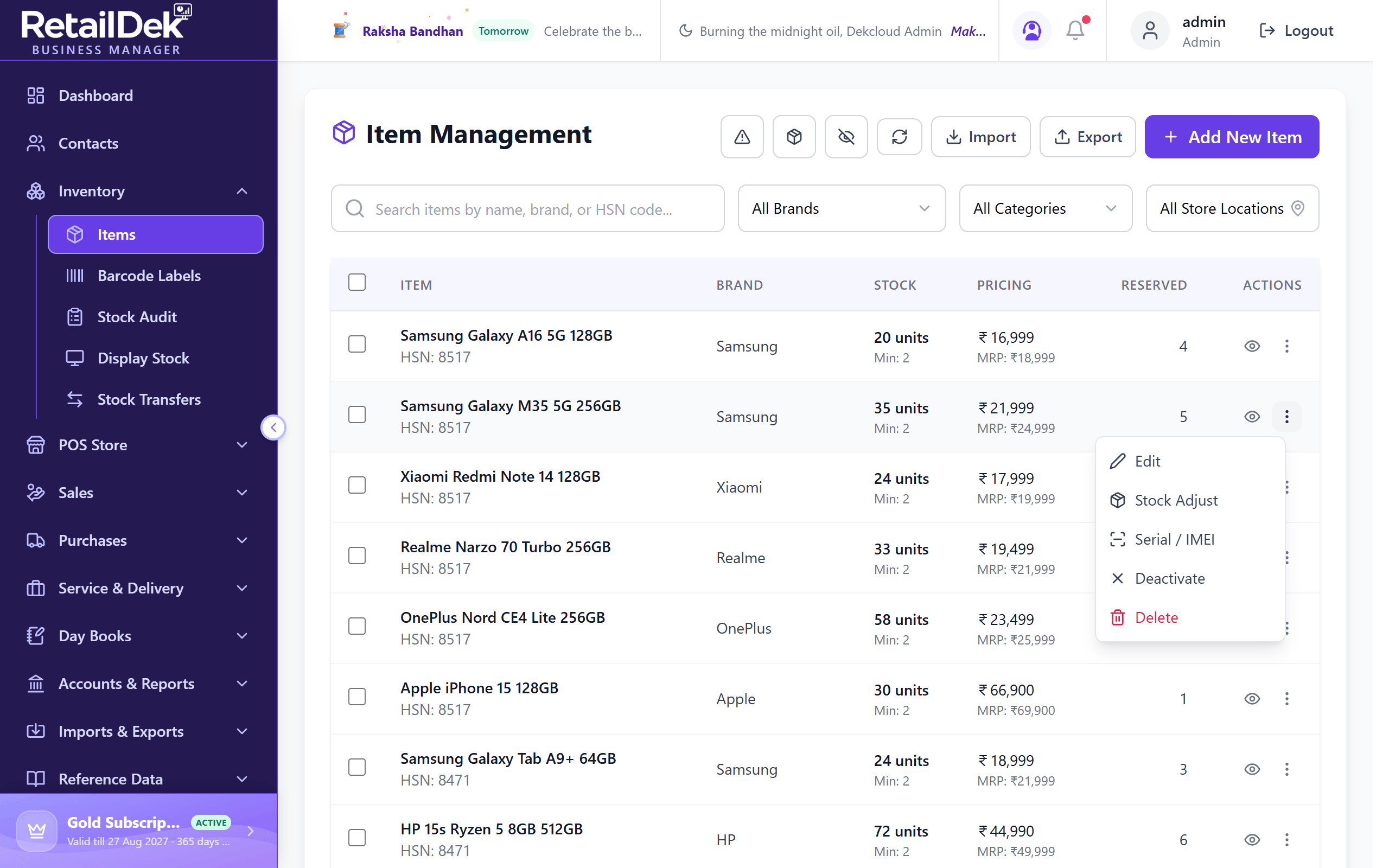Collapse sidebar with the round chevron button

pos(273,427)
